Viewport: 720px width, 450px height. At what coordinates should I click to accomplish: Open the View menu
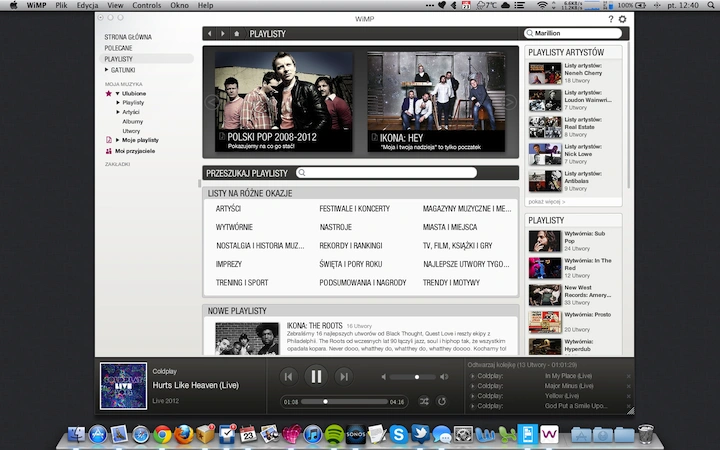click(115, 6)
